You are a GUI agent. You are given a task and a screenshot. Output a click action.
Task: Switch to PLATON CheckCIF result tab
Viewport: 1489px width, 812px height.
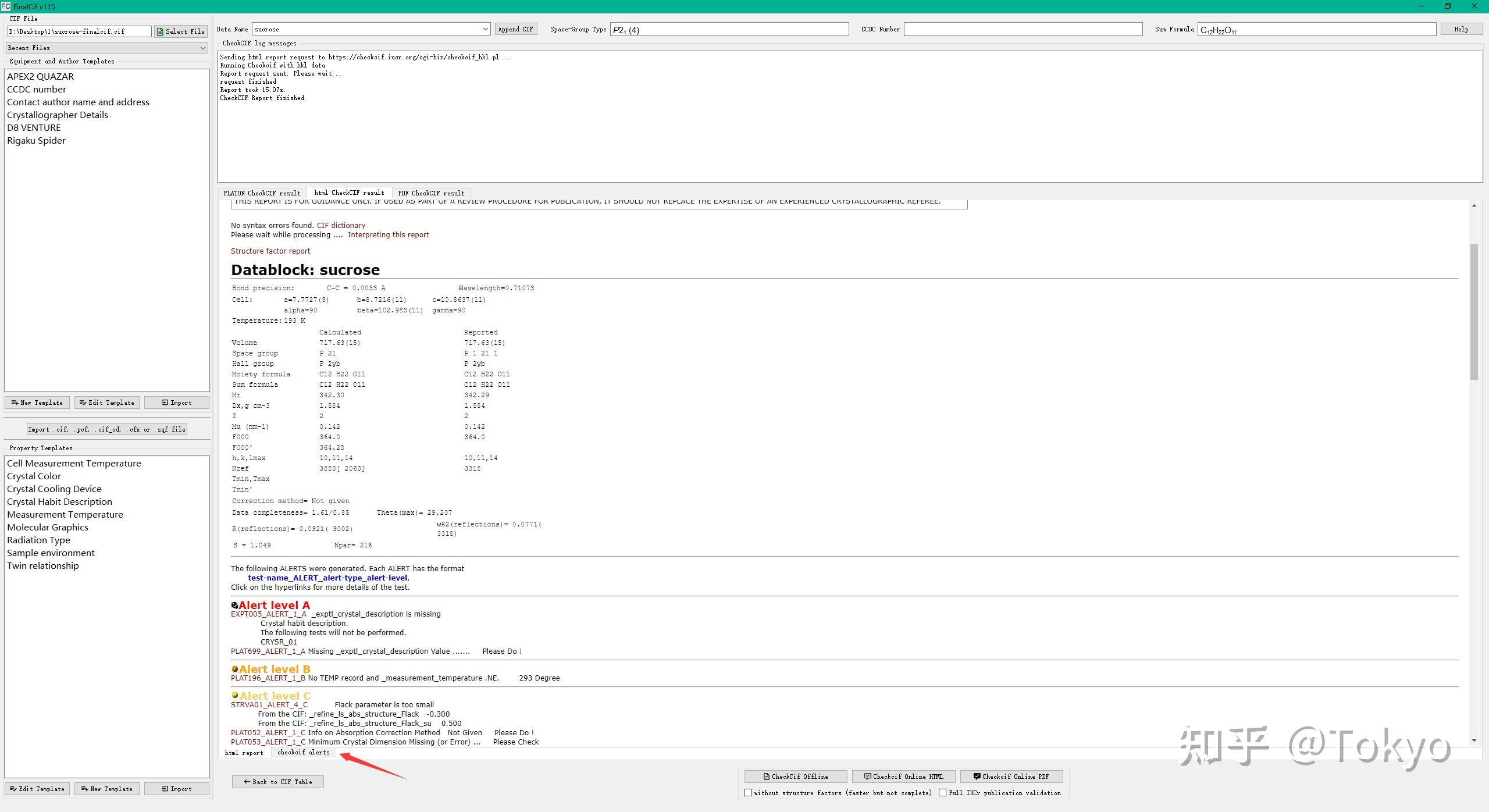[262, 193]
